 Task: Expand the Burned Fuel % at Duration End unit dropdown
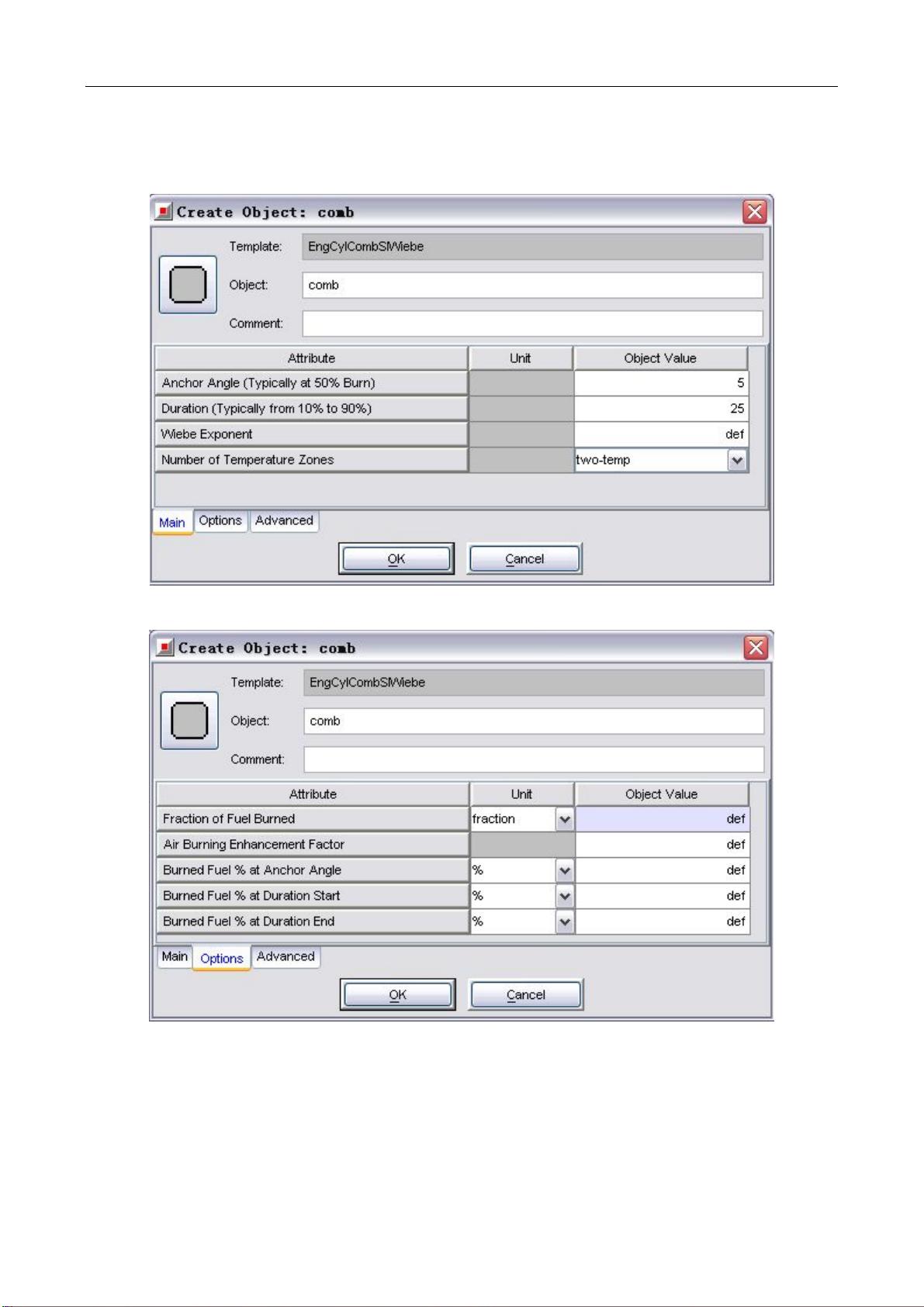[565, 921]
